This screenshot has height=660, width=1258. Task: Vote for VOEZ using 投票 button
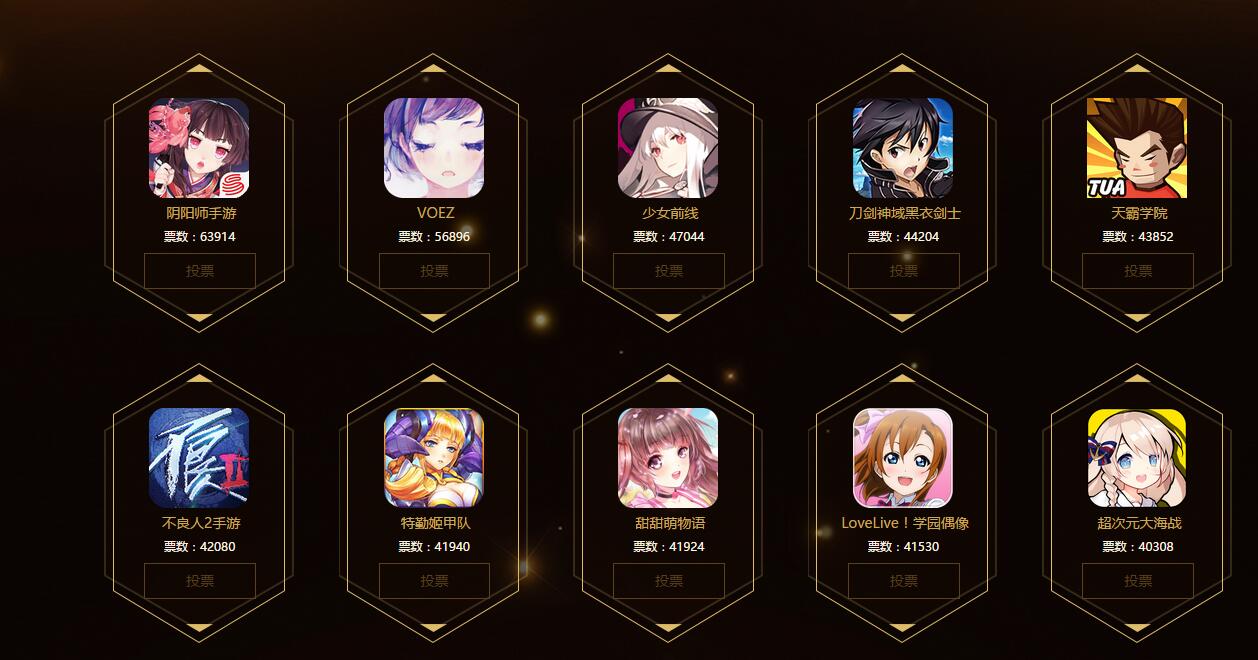coord(434,271)
